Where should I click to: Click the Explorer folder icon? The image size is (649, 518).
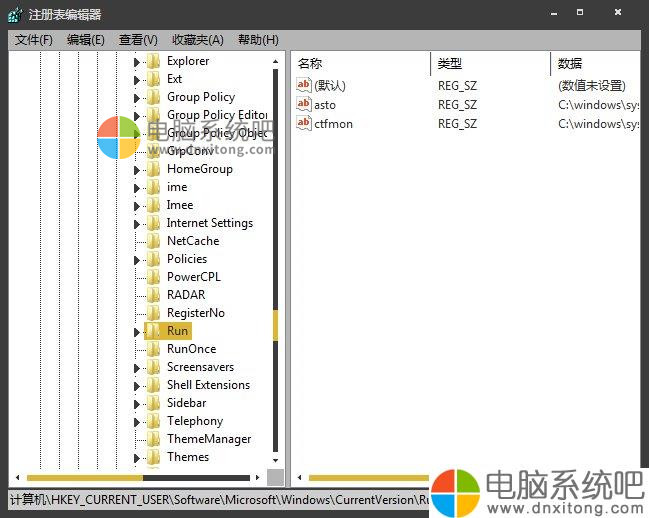(x=154, y=61)
